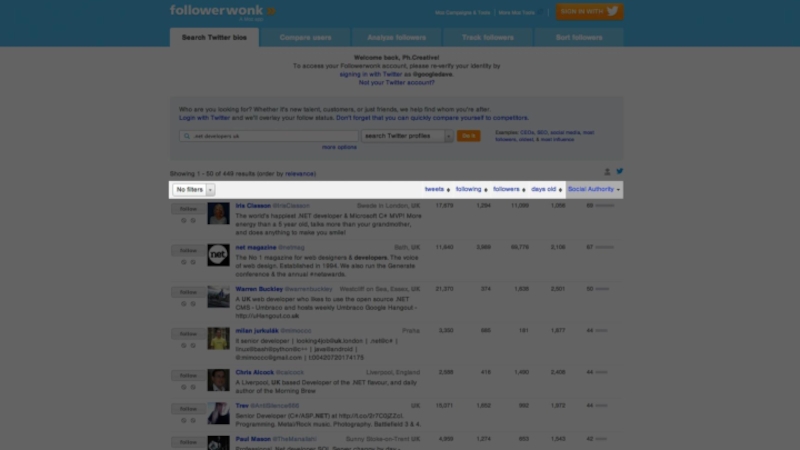Focus the search field containing .net developers uk

click(x=269, y=136)
